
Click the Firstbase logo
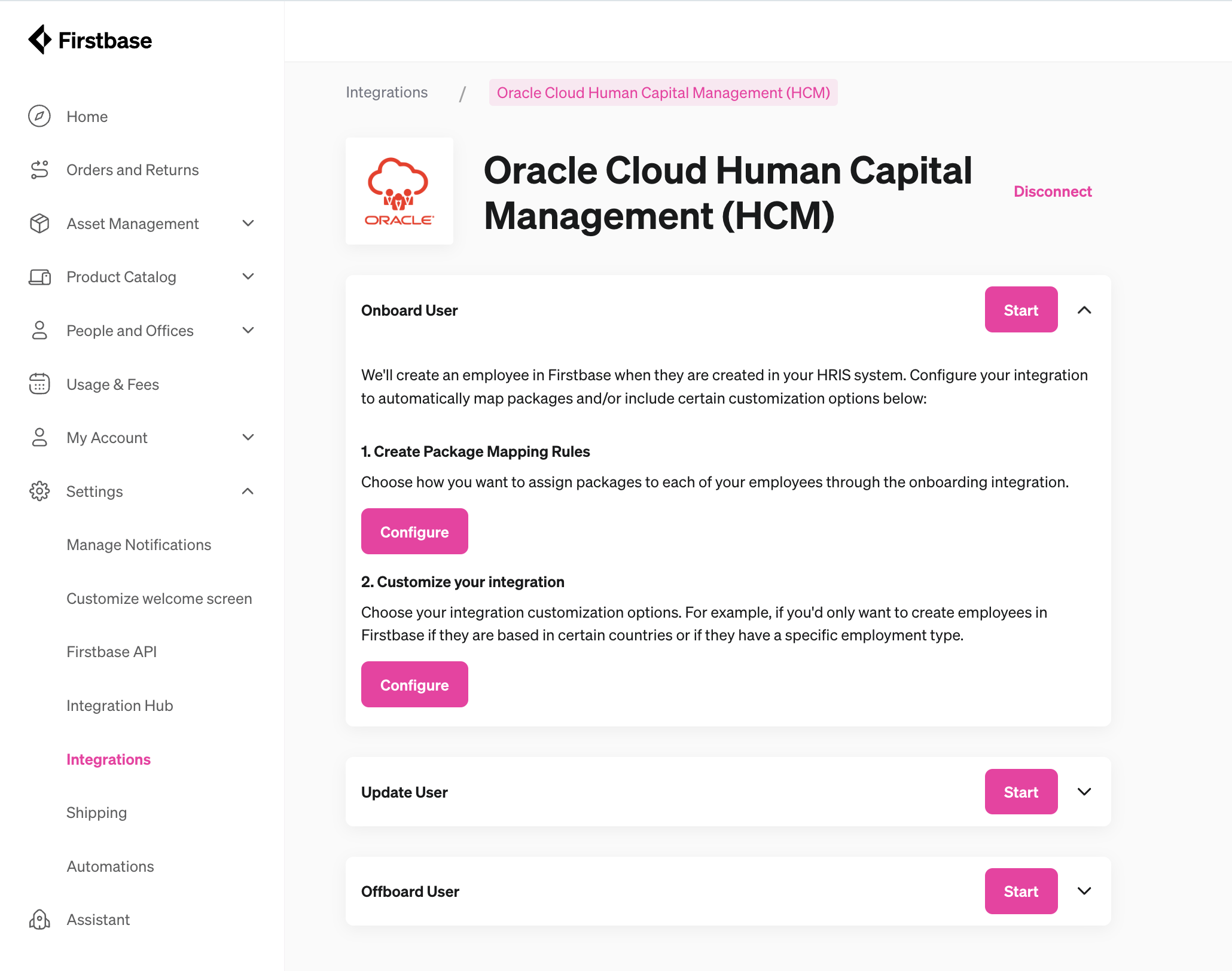(90, 40)
